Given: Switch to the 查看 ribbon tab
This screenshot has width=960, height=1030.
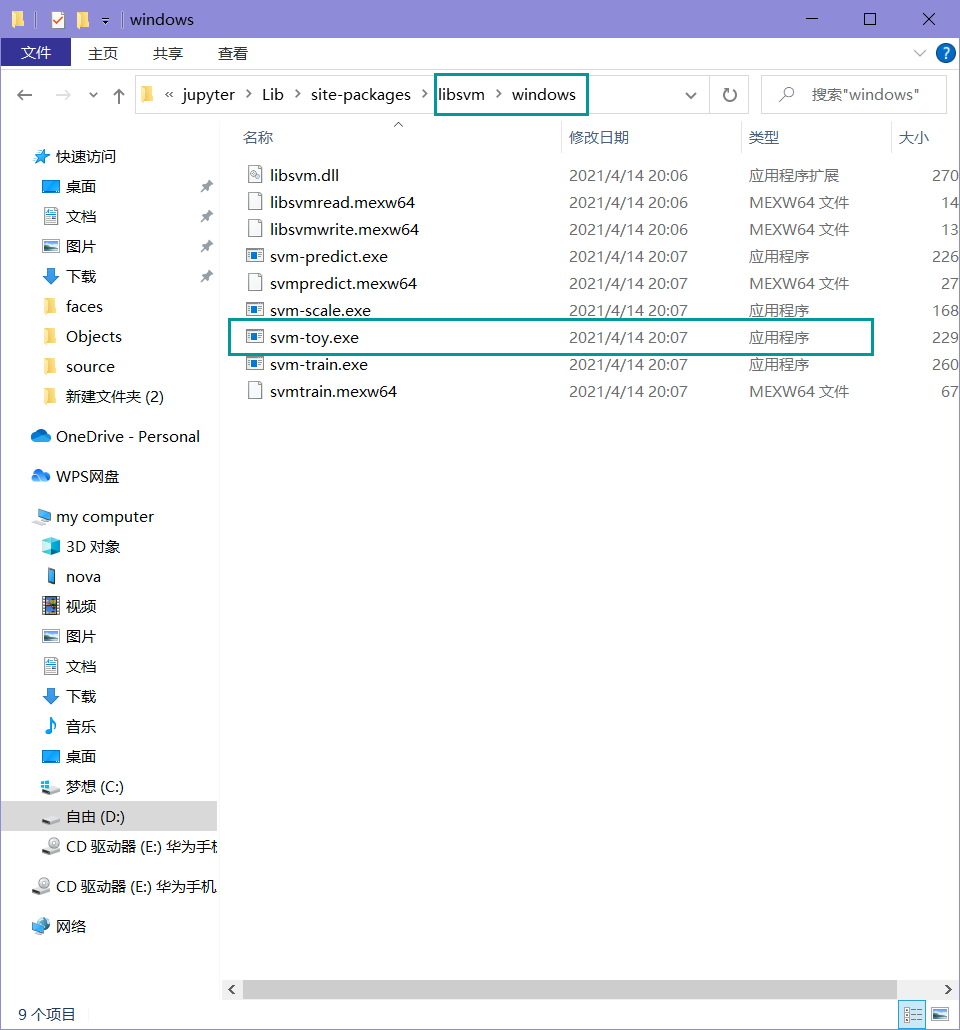Looking at the screenshot, I should [x=232, y=53].
